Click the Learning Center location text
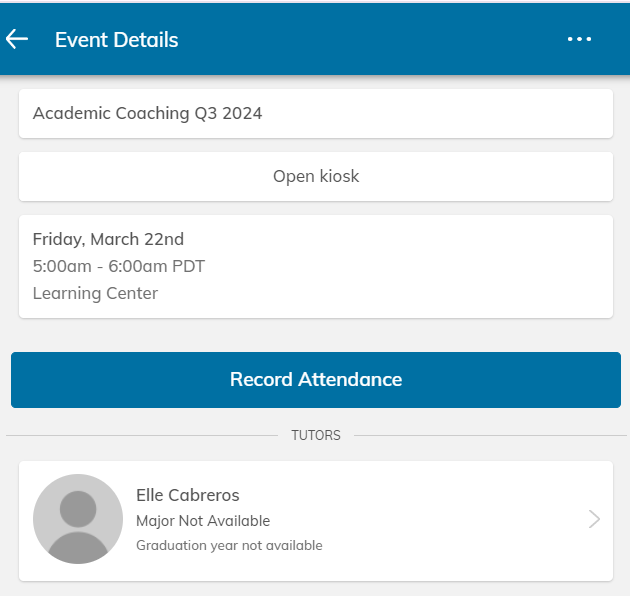This screenshot has height=596, width=630. tap(95, 293)
